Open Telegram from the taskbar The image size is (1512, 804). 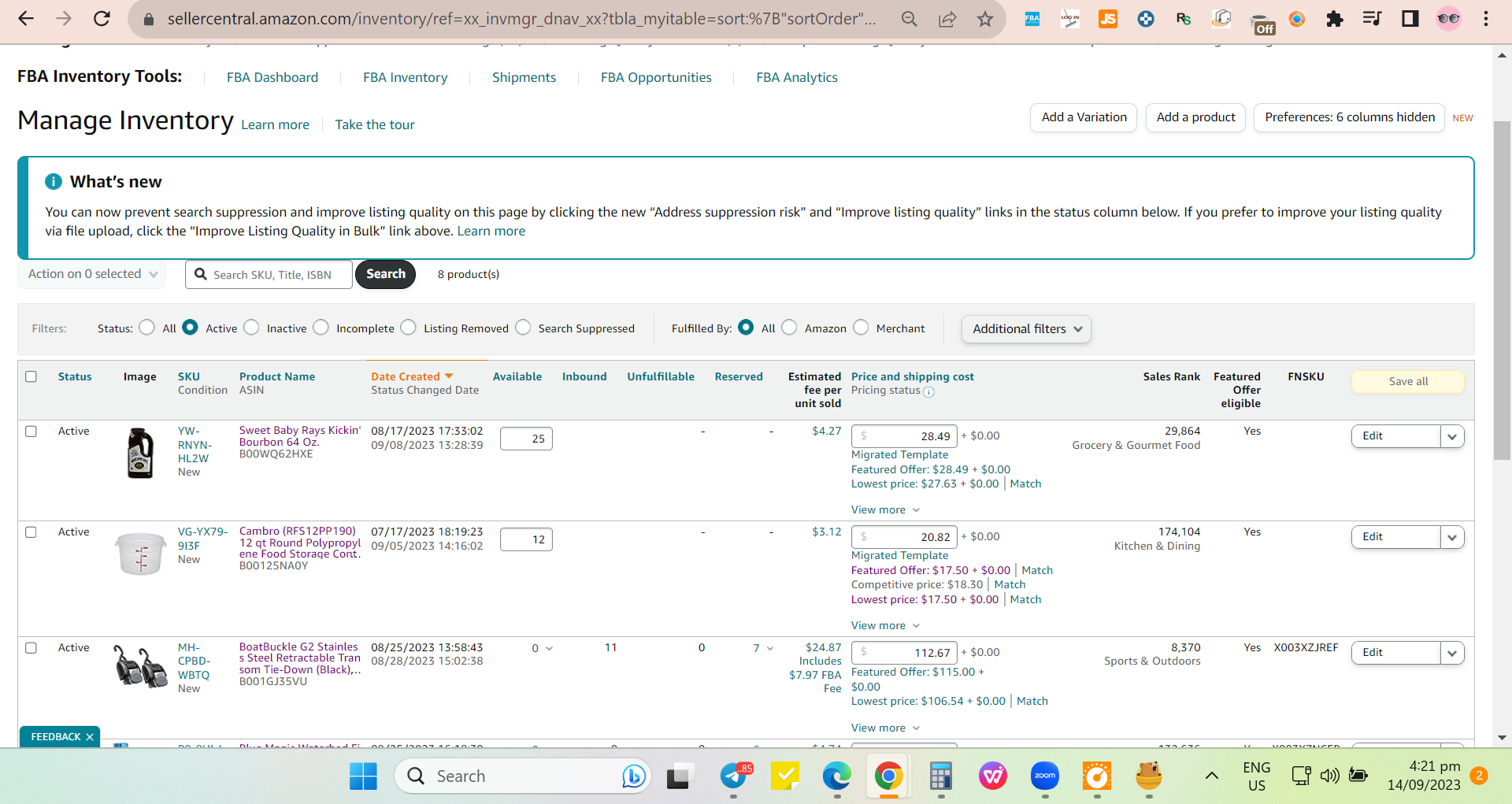coord(733,776)
